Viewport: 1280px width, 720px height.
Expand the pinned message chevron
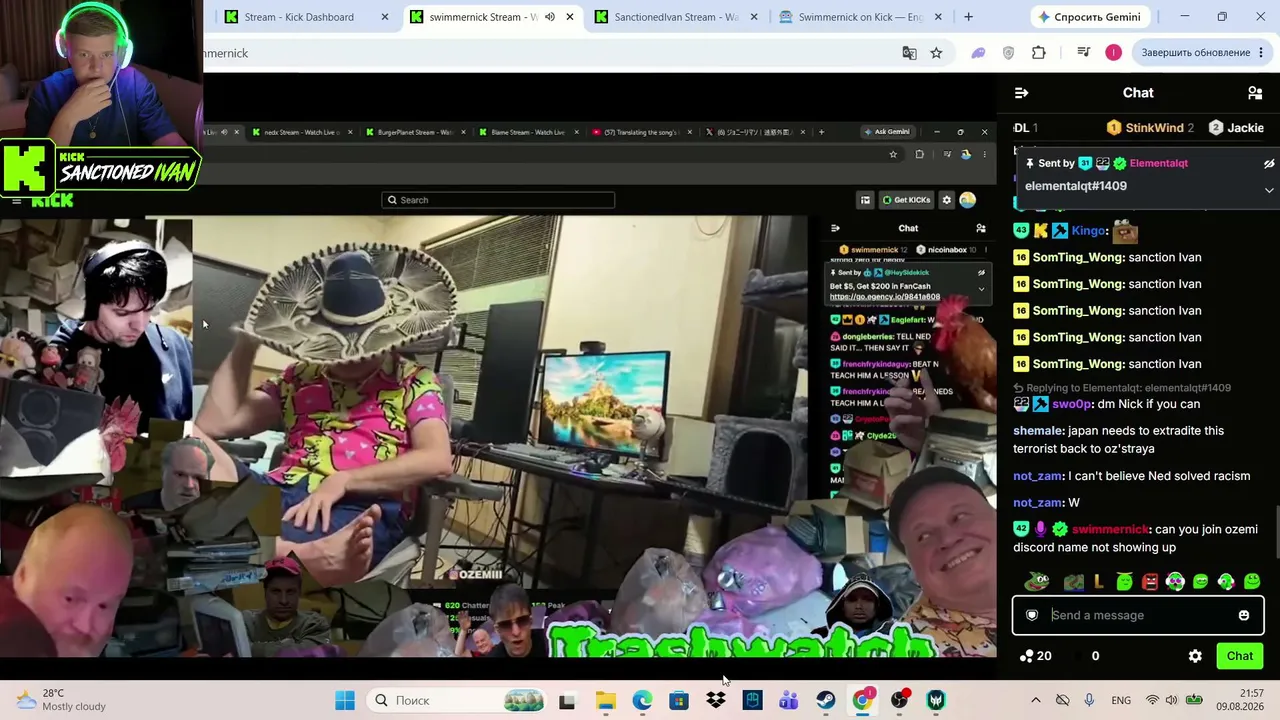pyautogui.click(x=1269, y=190)
